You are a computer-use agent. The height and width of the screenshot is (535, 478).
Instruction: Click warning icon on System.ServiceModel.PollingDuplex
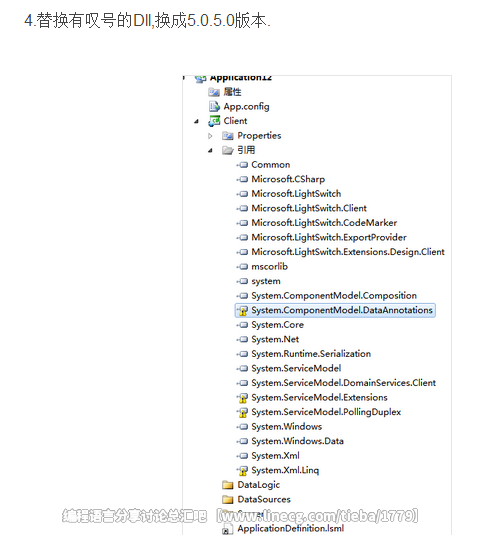(243, 413)
